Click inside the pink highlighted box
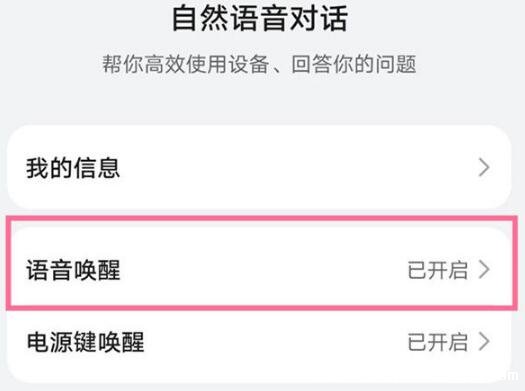The image size is (525, 391). [x=262, y=263]
